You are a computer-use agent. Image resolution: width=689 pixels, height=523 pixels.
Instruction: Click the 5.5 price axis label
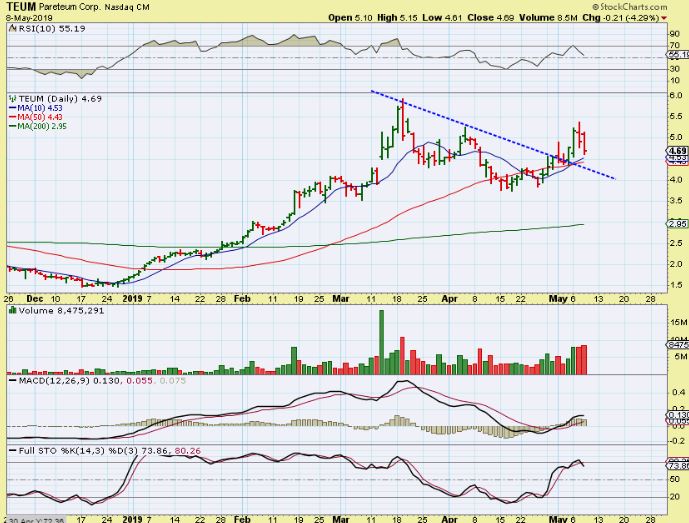pyautogui.click(x=676, y=116)
